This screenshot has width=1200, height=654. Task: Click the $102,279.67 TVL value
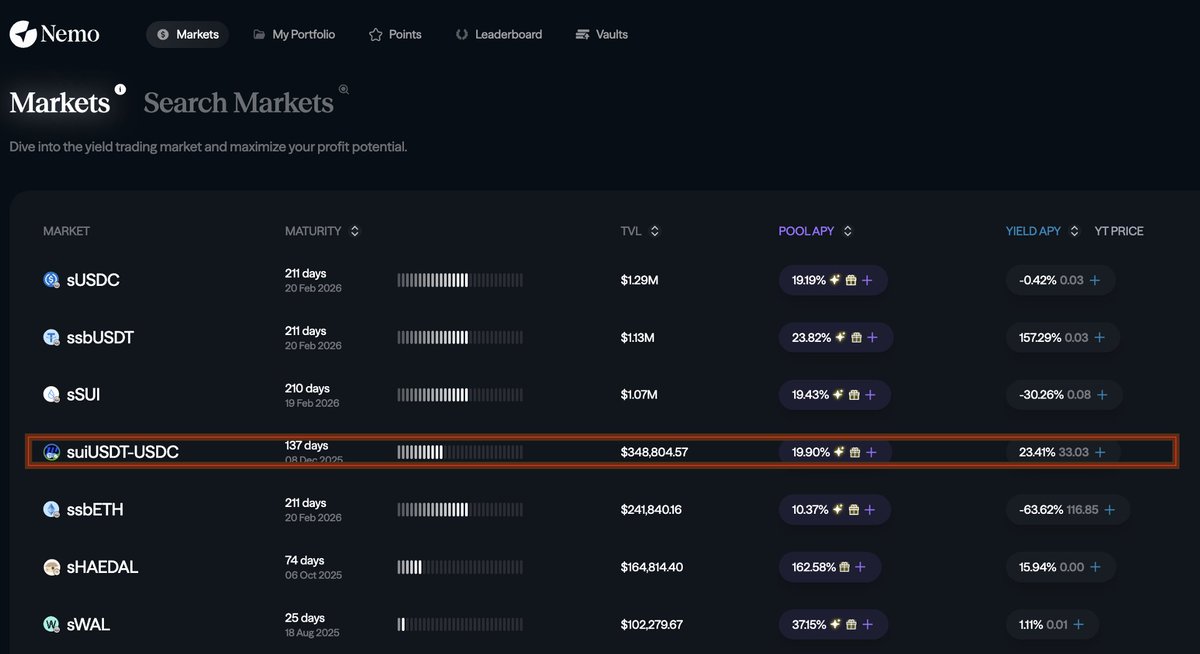tap(651, 625)
